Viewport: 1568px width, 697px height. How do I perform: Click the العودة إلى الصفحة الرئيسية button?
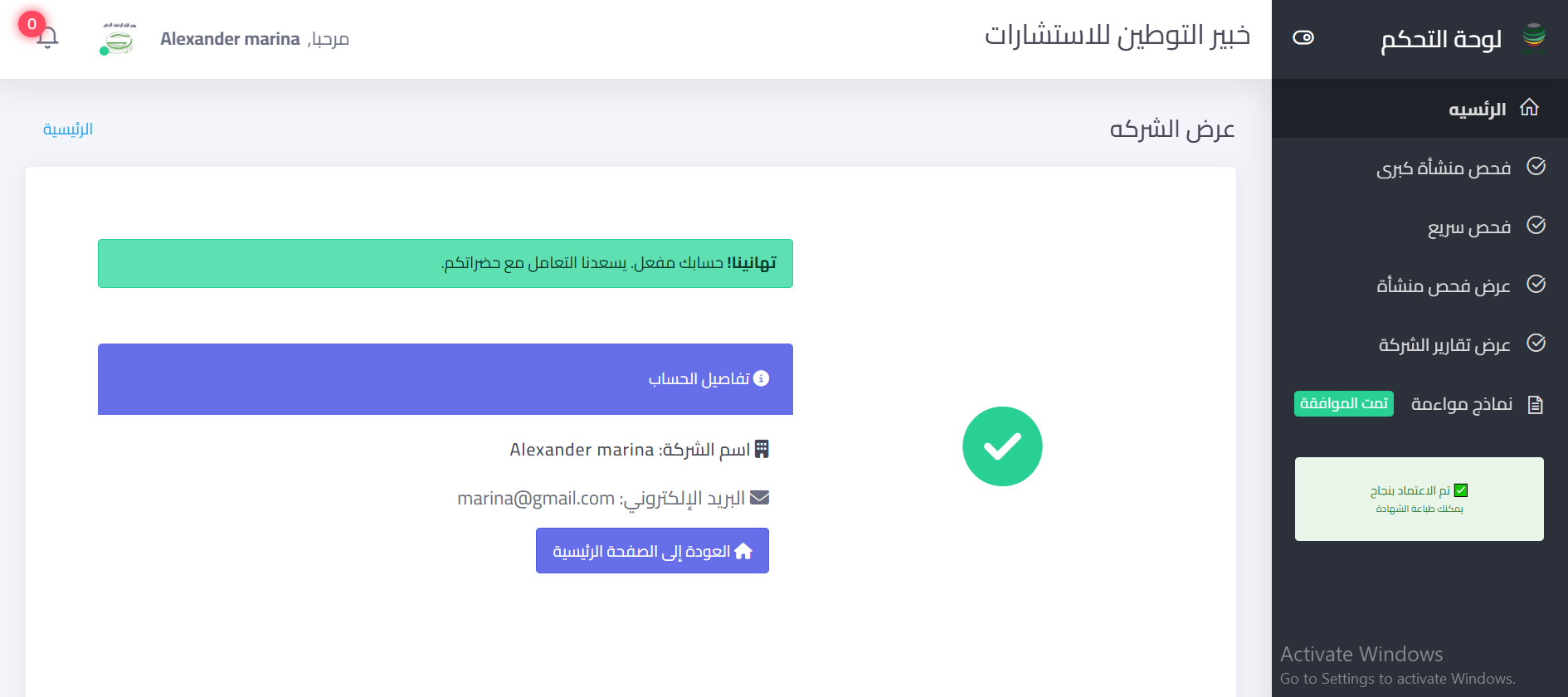point(652,551)
